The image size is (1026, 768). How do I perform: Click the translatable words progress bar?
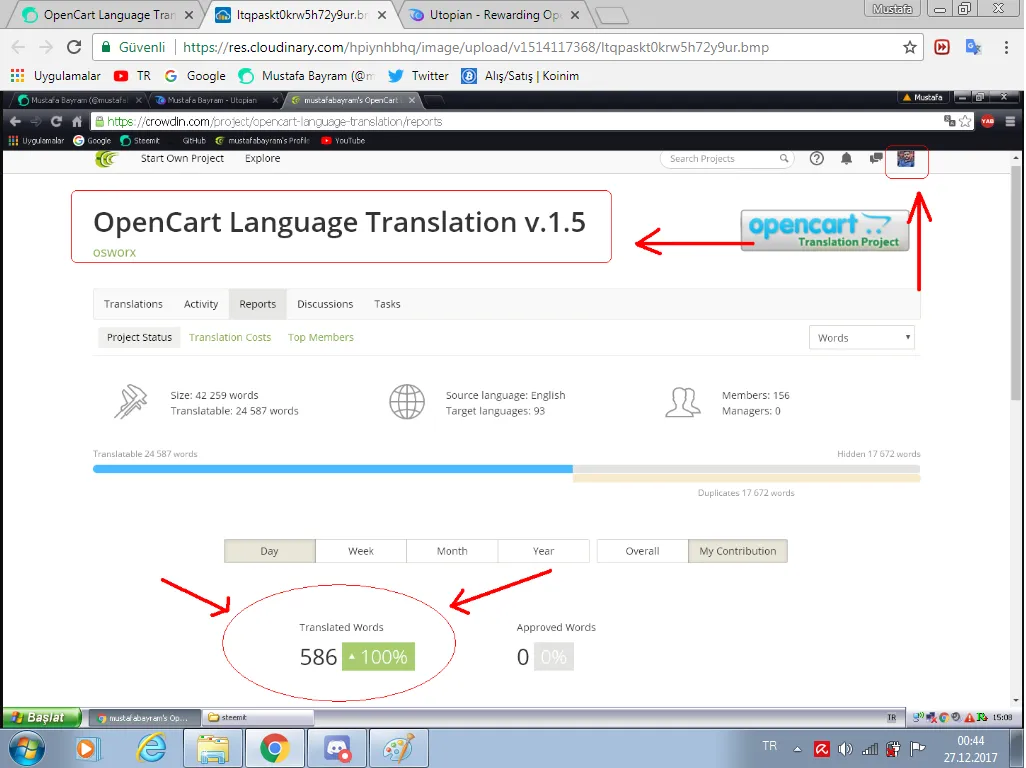[332, 469]
